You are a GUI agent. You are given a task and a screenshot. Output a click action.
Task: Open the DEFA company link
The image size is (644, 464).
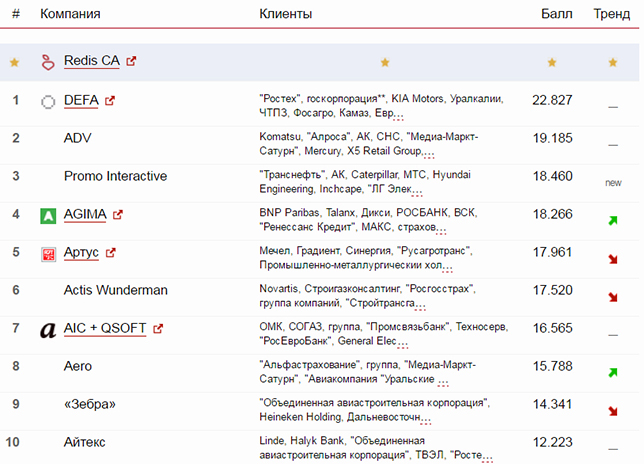[x=81, y=100]
